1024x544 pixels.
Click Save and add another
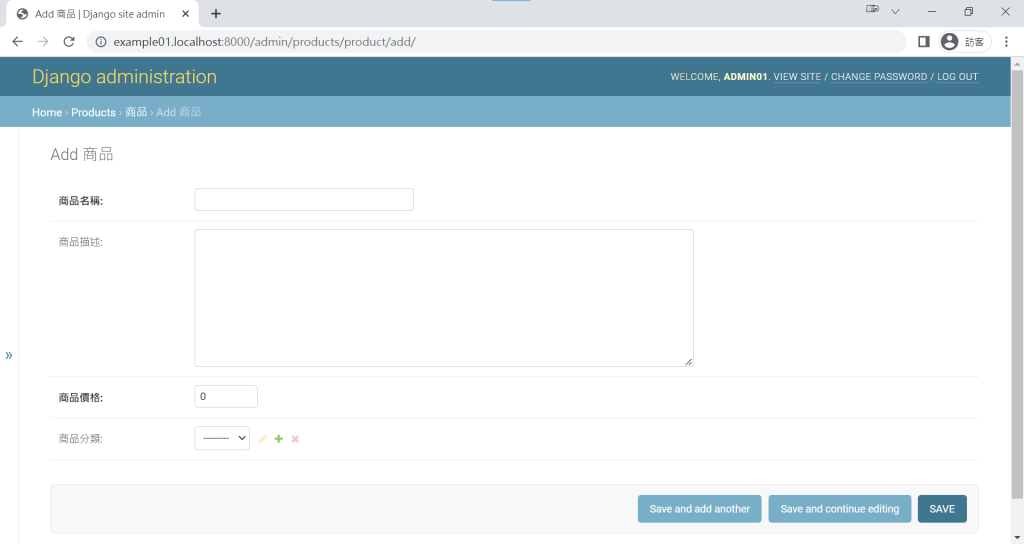tap(699, 509)
